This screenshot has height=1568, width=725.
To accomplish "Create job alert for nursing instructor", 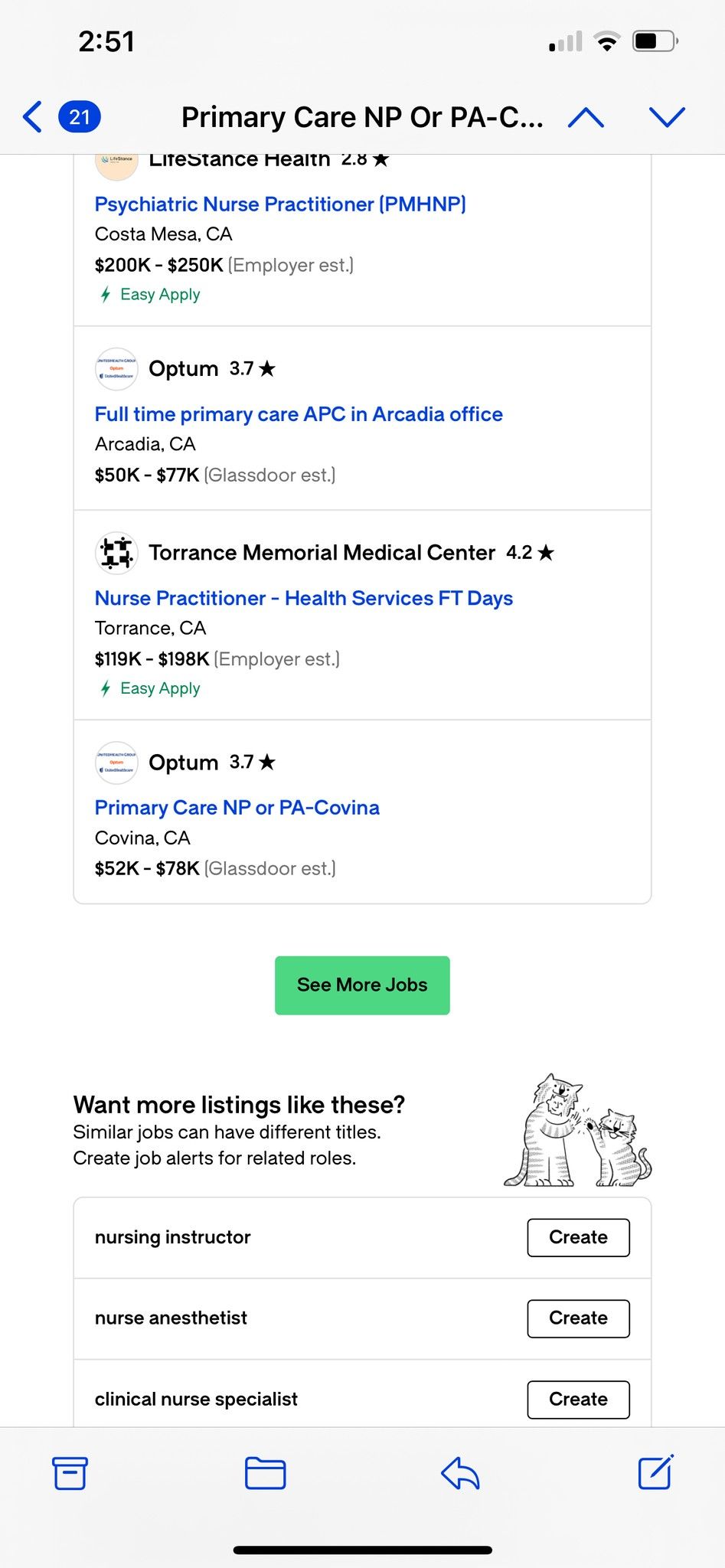I will (x=578, y=1237).
